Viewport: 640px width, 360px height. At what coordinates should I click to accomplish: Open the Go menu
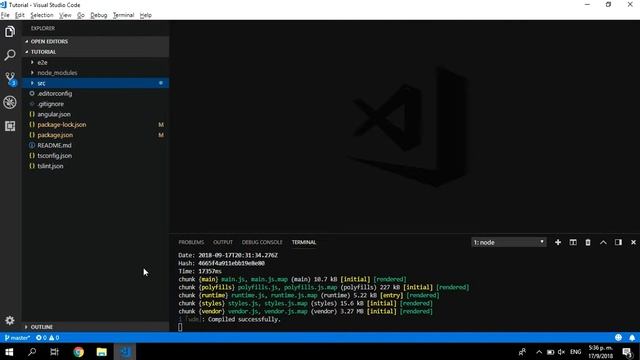tap(81, 15)
